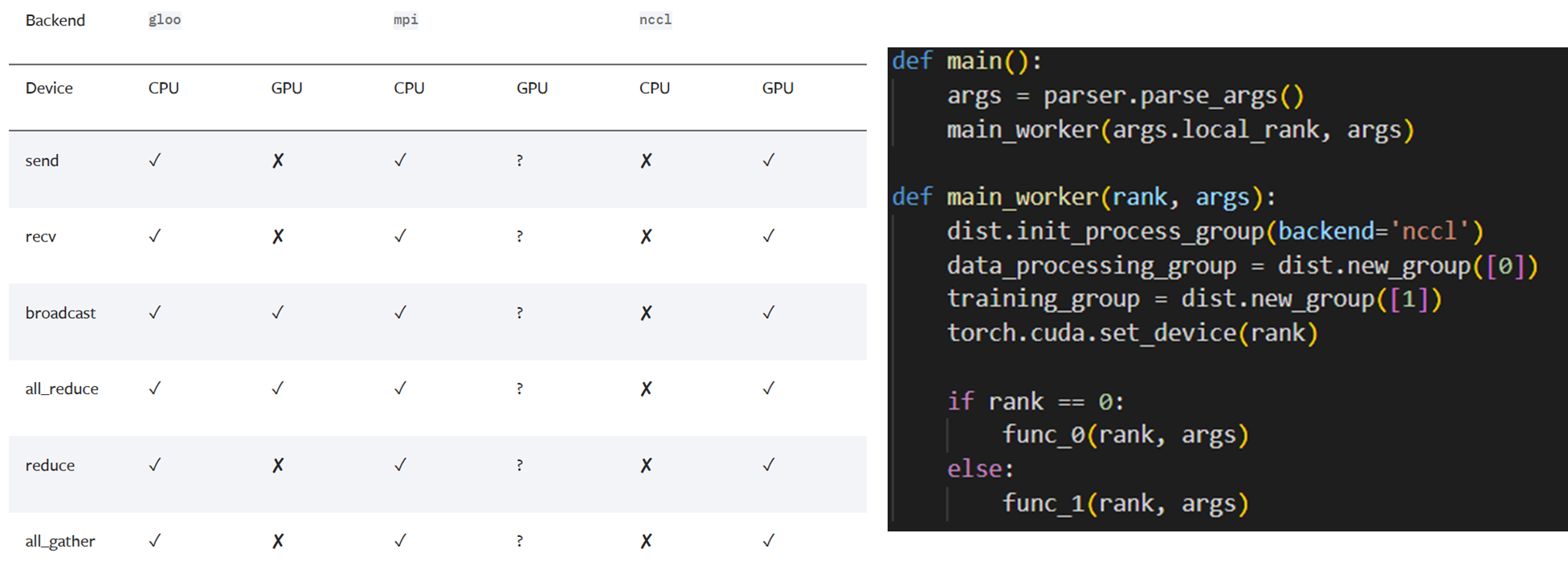Image resolution: width=1568 pixels, height=578 pixels.
Task: Click the 'Device' row label
Action: click(49, 88)
